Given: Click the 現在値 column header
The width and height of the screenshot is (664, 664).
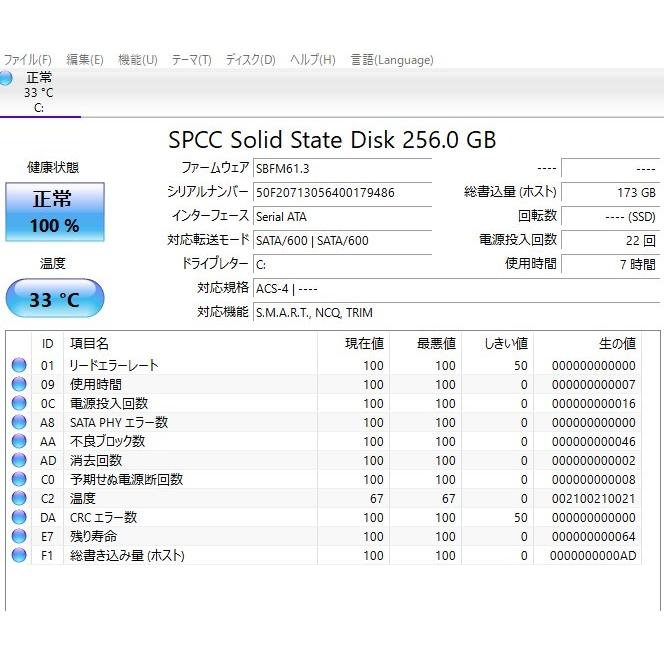Looking at the screenshot, I should pyautogui.click(x=364, y=343).
